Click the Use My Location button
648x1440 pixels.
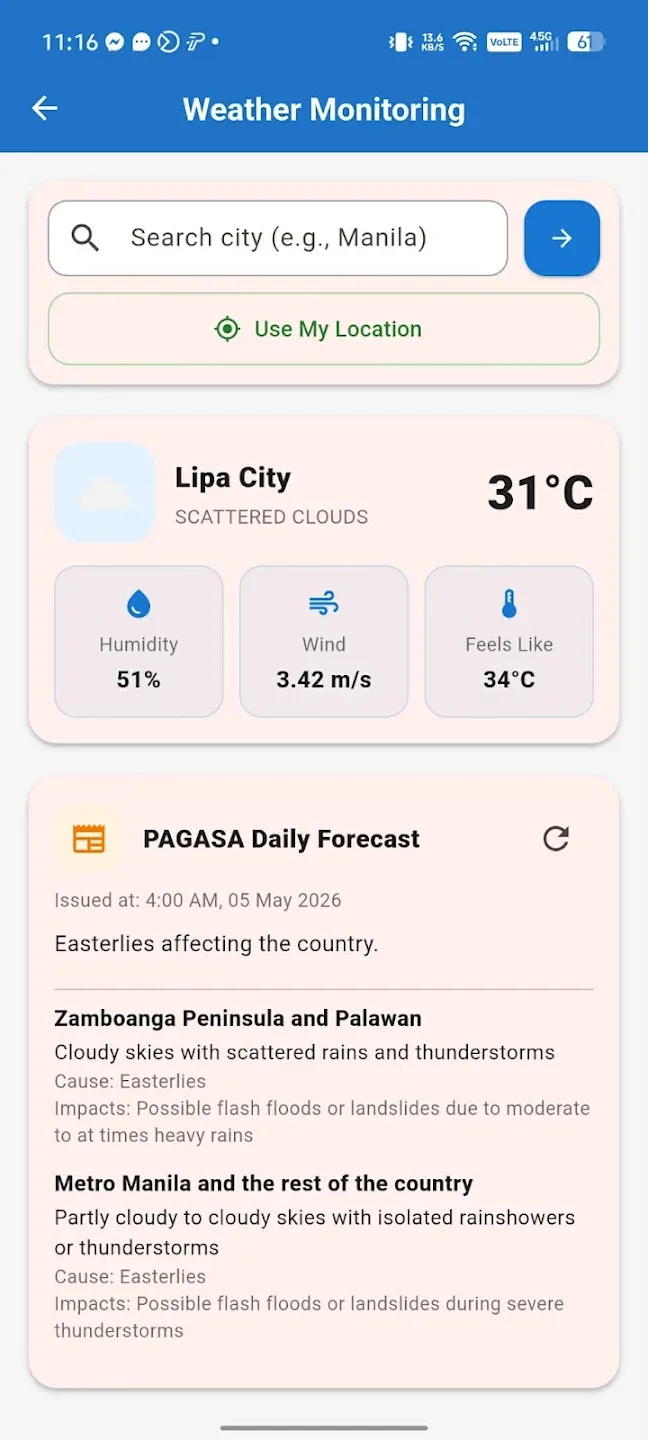click(324, 329)
